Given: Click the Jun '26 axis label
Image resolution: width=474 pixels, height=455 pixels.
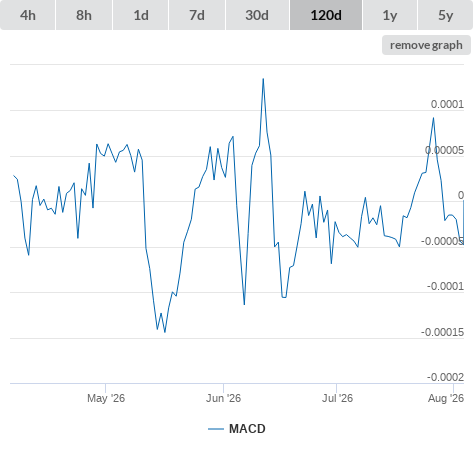Looking at the screenshot, I should coord(223,398).
